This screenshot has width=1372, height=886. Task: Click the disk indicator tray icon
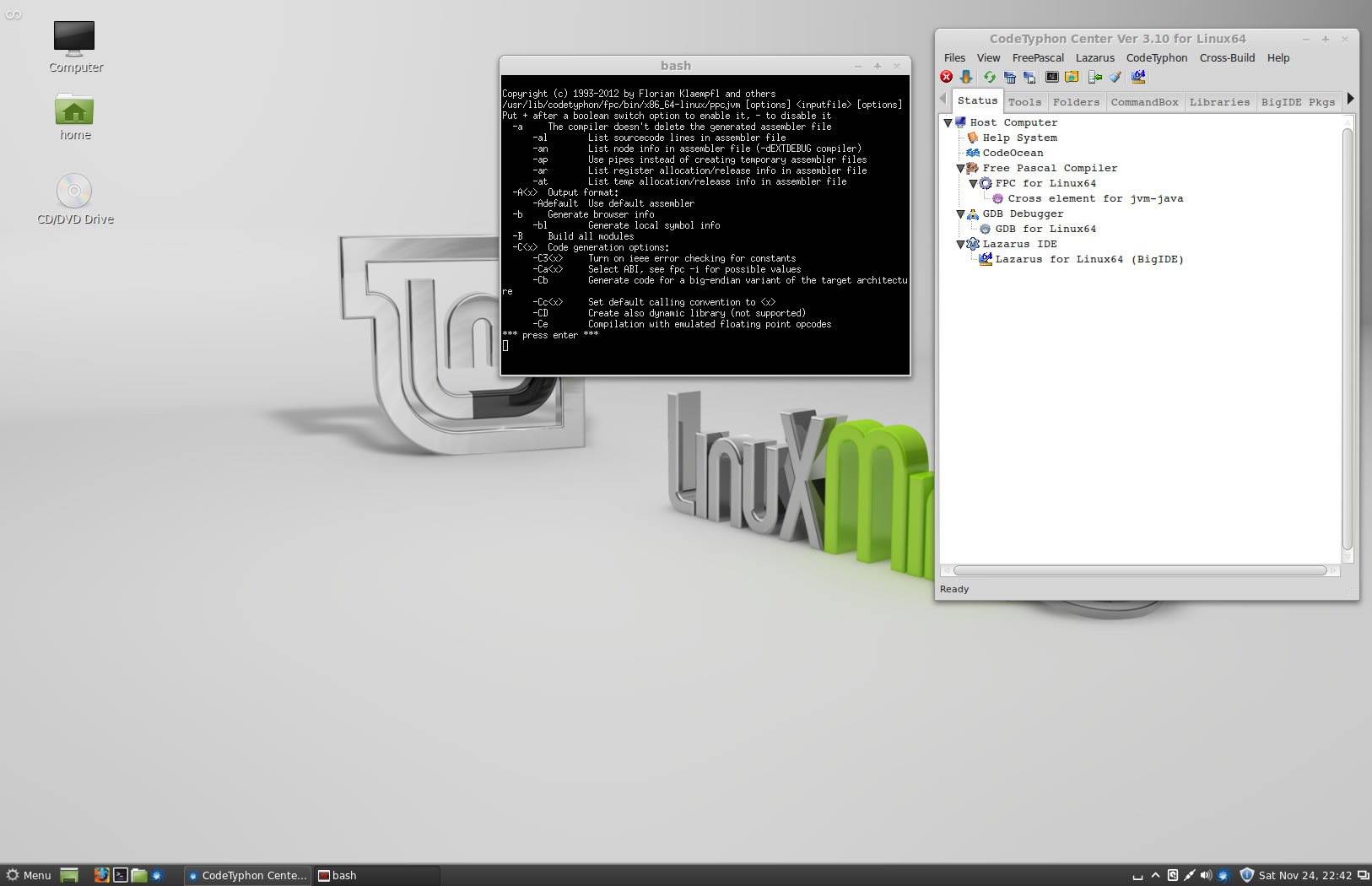click(x=1172, y=875)
